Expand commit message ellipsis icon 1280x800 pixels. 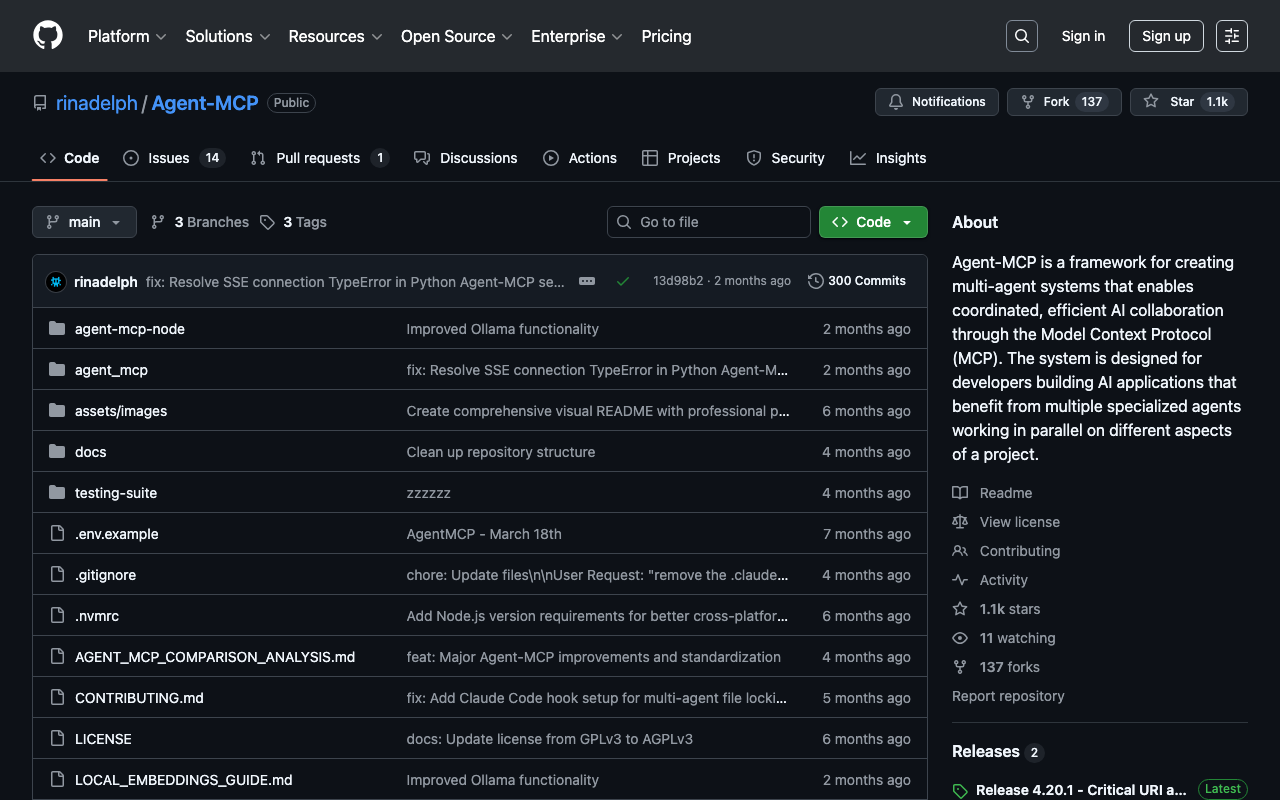[x=587, y=281]
